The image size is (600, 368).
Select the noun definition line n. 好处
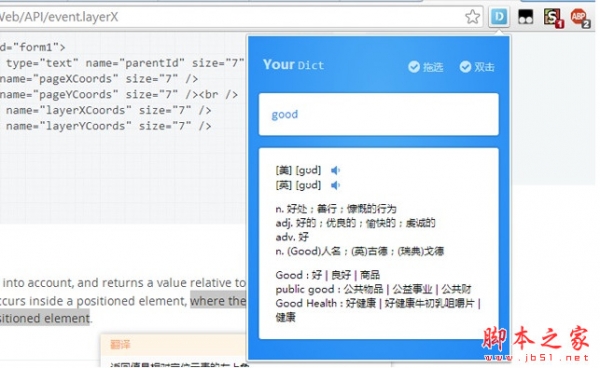(x=336, y=209)
